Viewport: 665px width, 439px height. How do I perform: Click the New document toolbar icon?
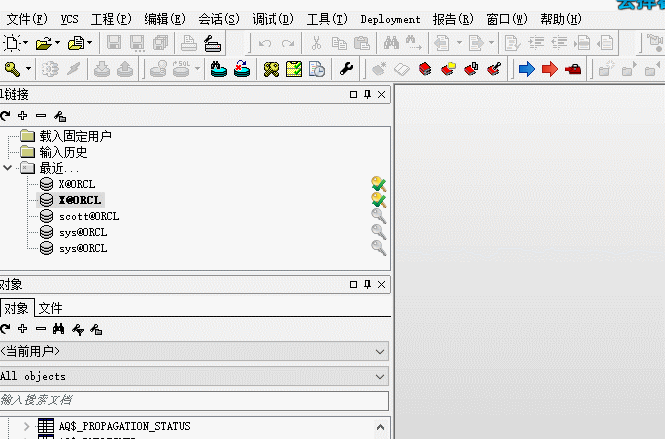point(11,43)
